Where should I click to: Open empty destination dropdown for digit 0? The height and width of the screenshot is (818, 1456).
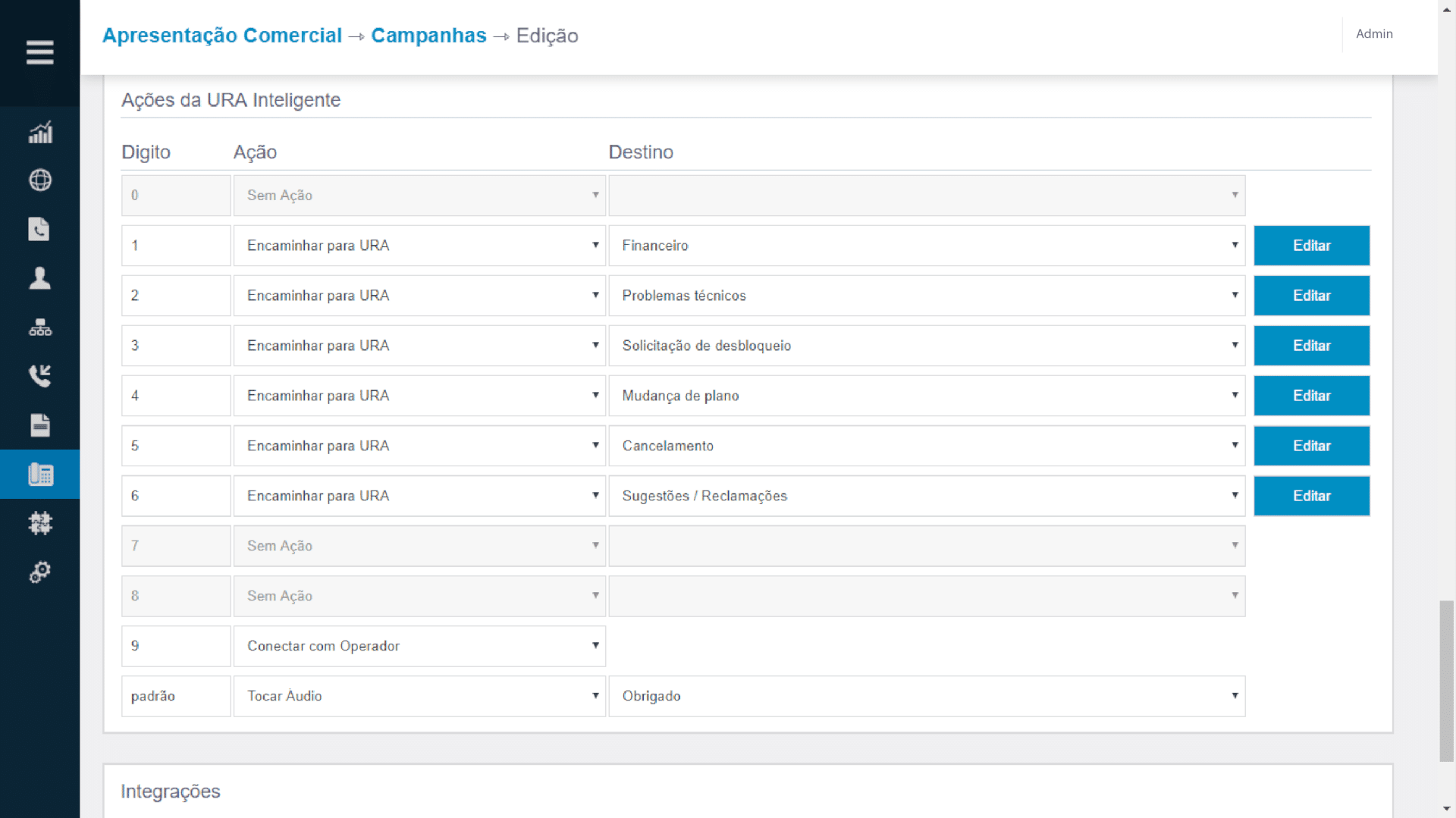pos(927,196)
